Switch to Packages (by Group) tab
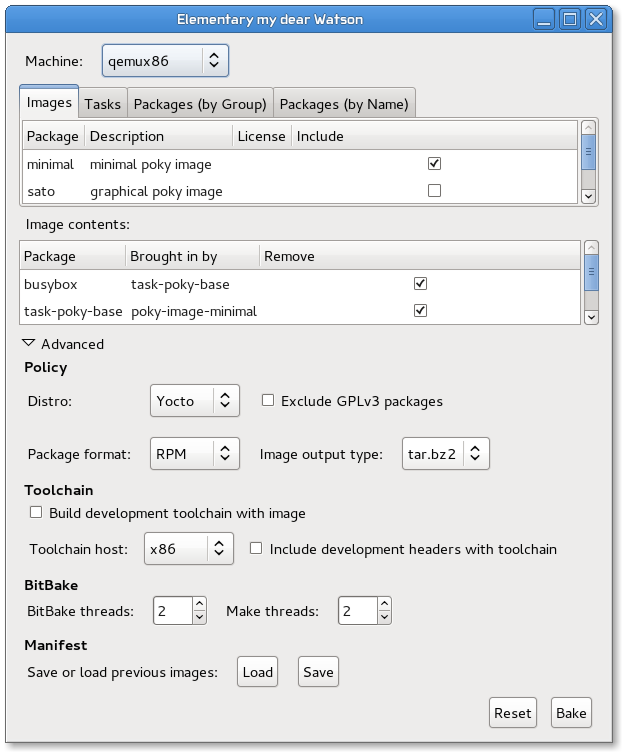 (x=200, y=104)
